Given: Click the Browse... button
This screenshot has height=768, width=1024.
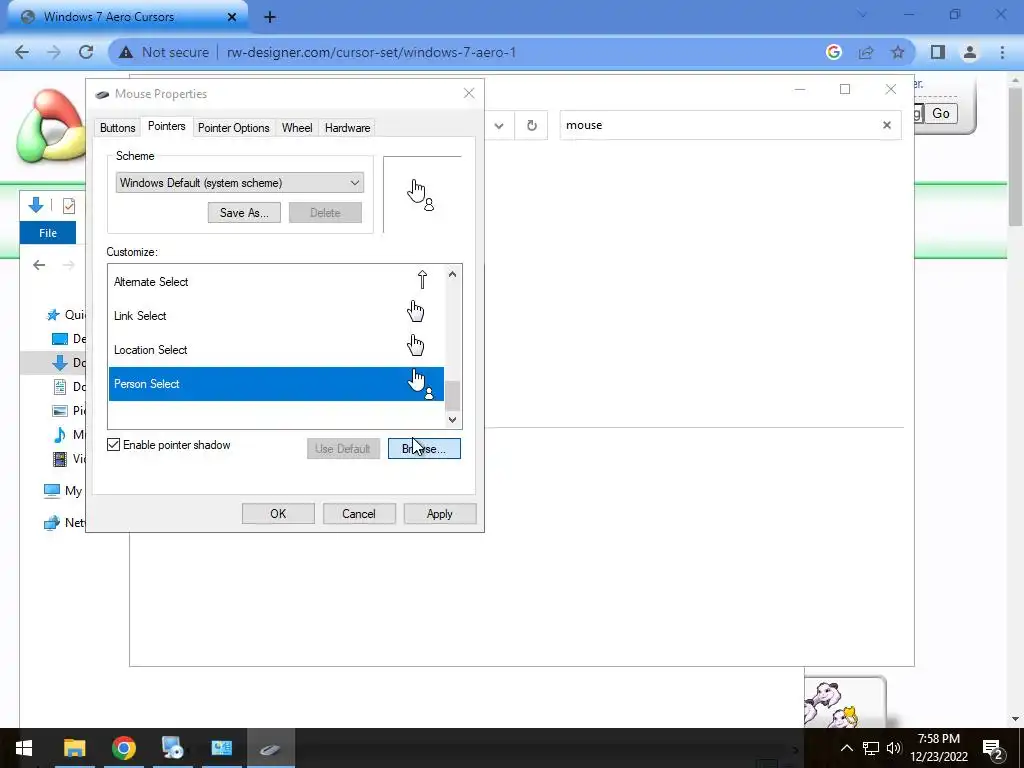Looking at the screenshot, I should 424,449.
